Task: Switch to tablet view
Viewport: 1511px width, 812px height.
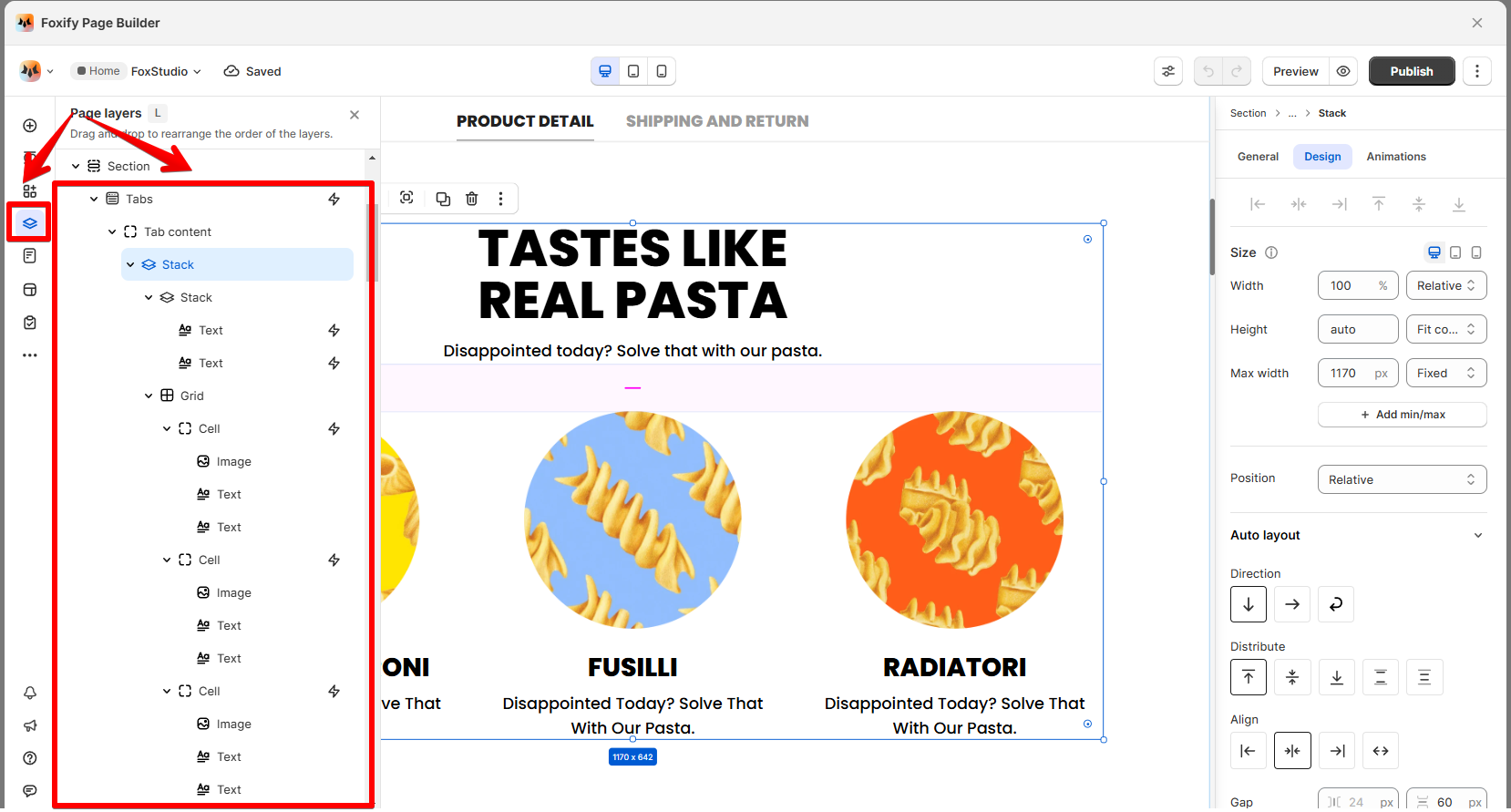Action: click(633, 71)
